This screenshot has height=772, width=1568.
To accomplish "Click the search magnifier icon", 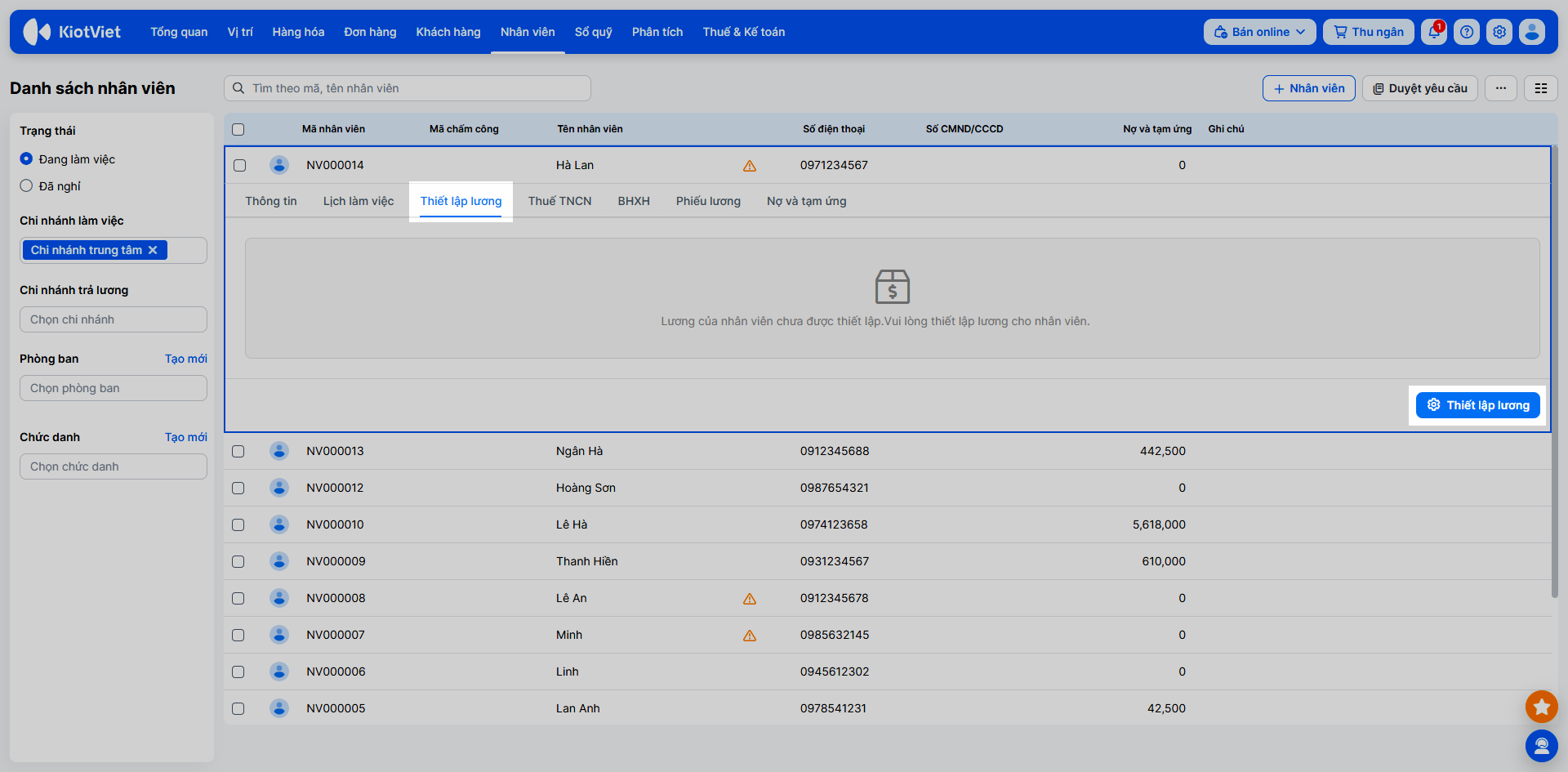I will [x=238, y=88].
